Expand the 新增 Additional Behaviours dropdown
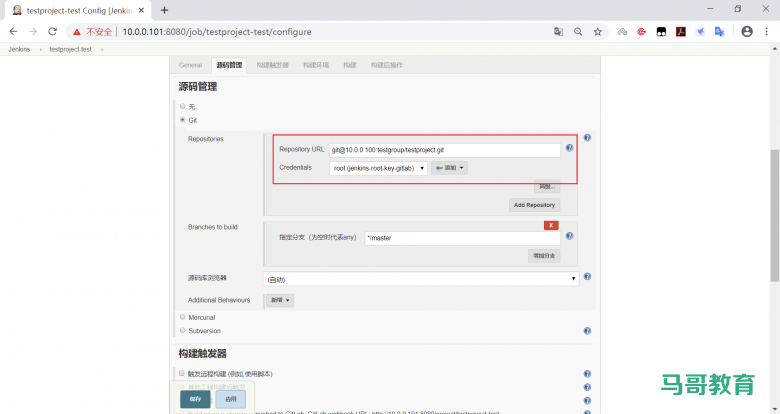780x414 pixels. pos(280,300)
